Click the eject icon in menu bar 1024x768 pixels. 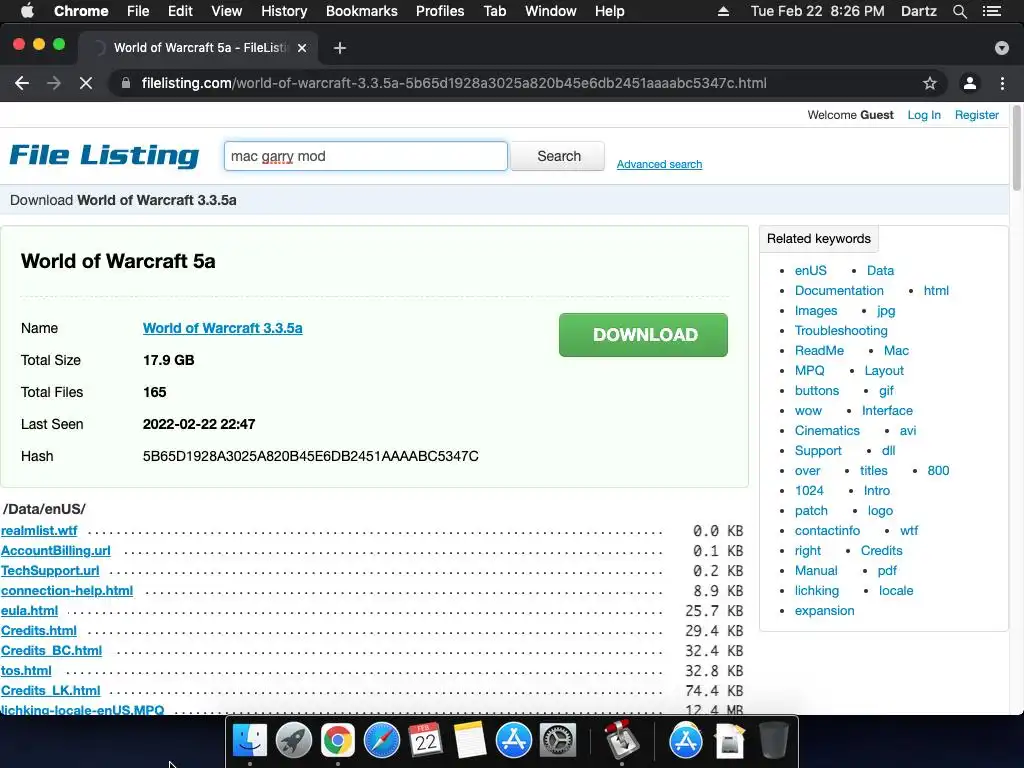click(x=723, y=11)
